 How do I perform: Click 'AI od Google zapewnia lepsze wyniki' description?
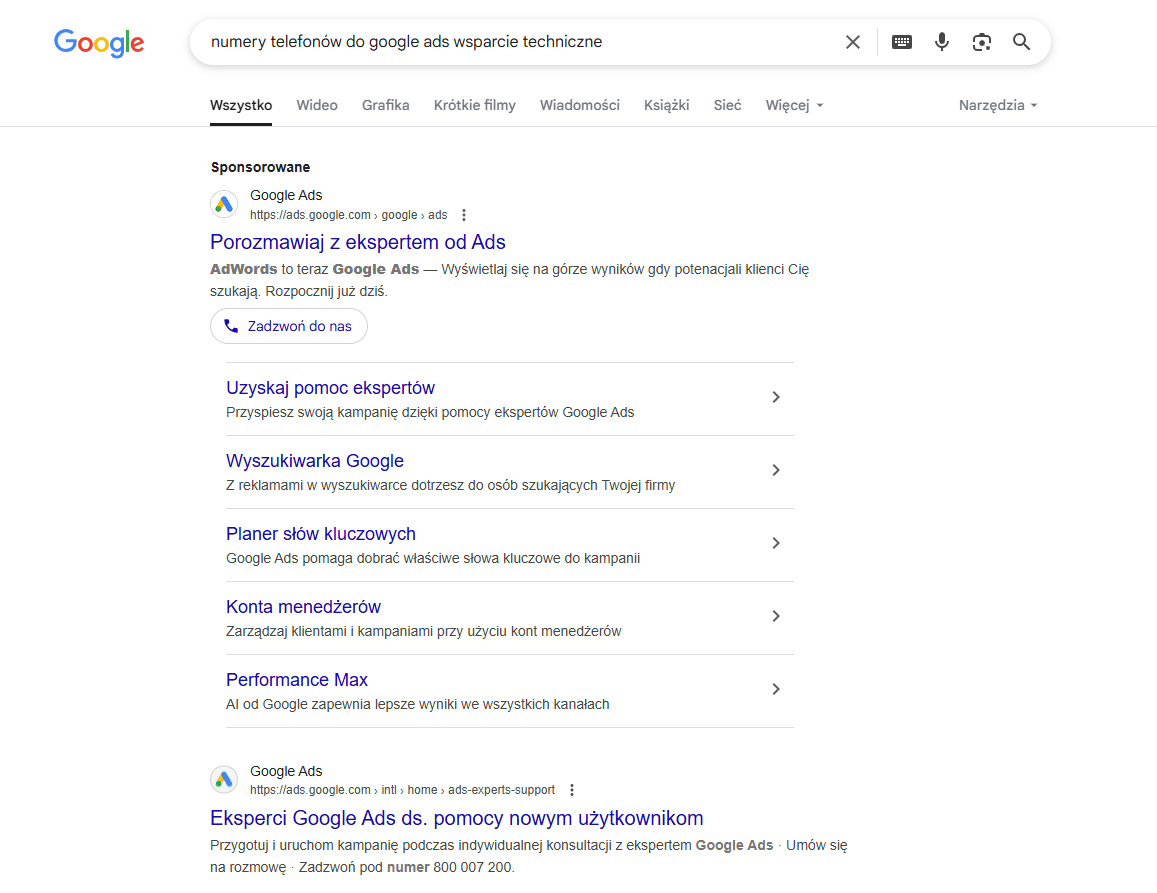tap(418, 704)
